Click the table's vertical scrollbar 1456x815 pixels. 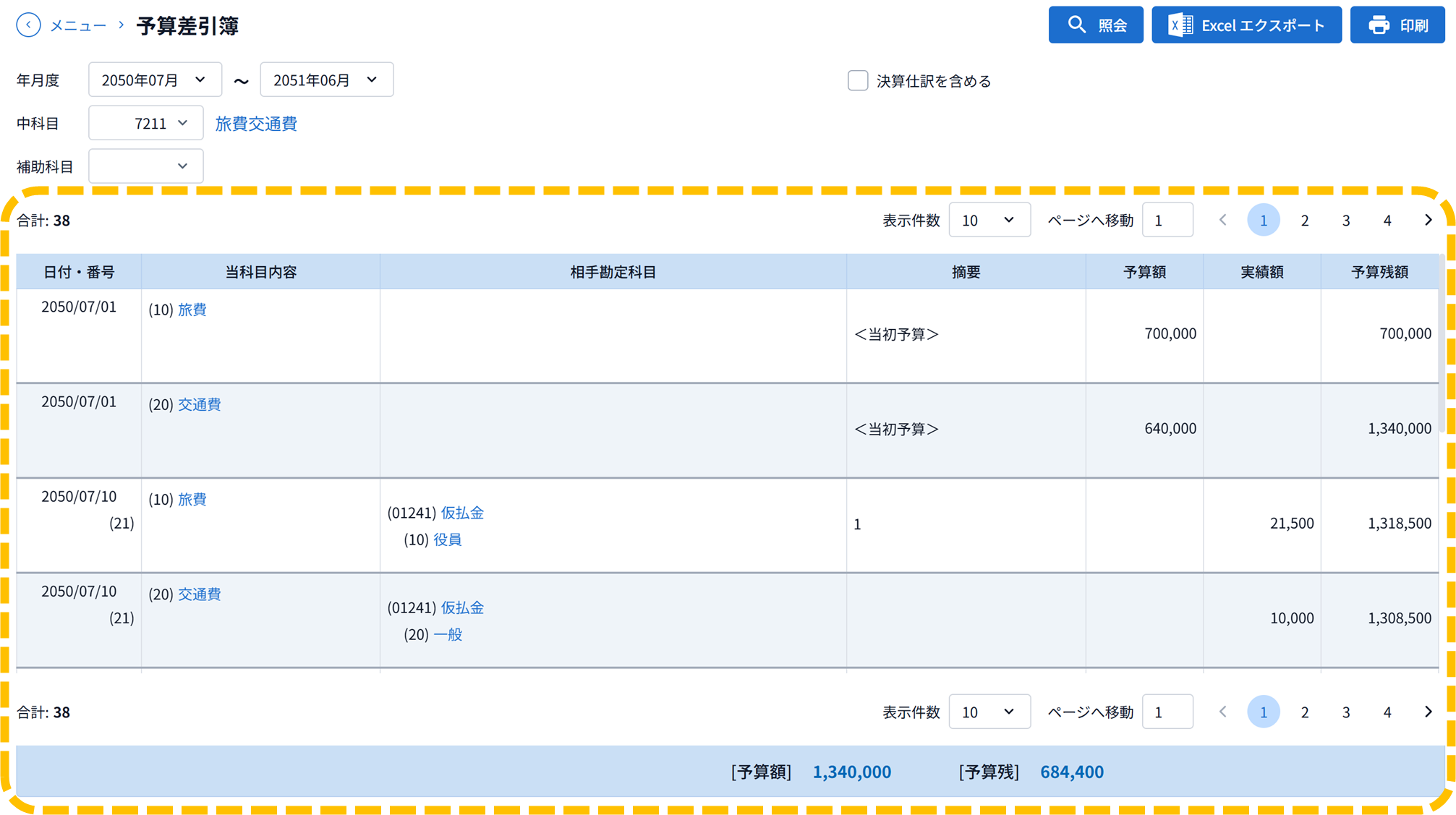1442,344
